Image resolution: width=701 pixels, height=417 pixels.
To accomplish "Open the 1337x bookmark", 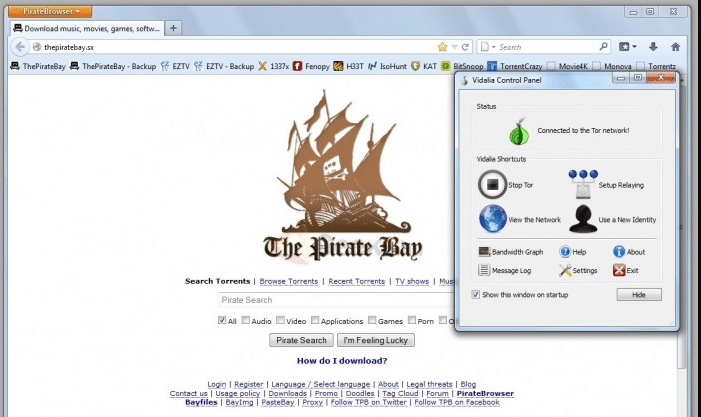I will [274, 66].
